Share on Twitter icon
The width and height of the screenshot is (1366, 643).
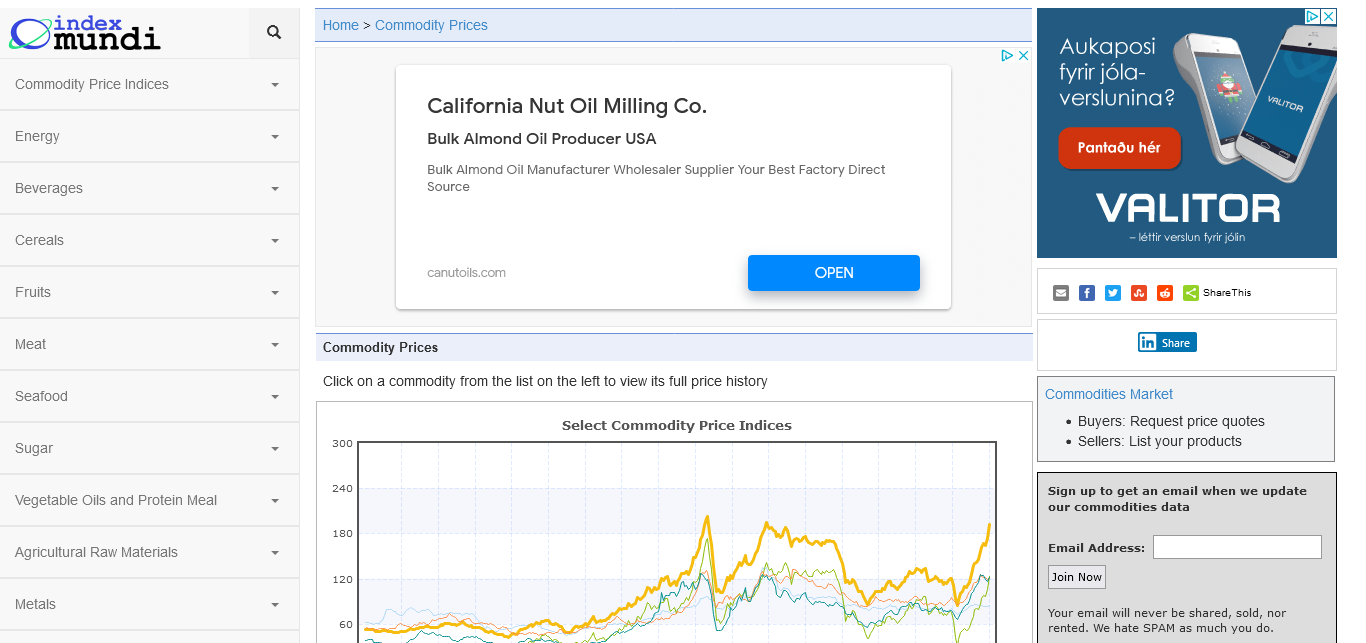click(x=1113, y=293)
